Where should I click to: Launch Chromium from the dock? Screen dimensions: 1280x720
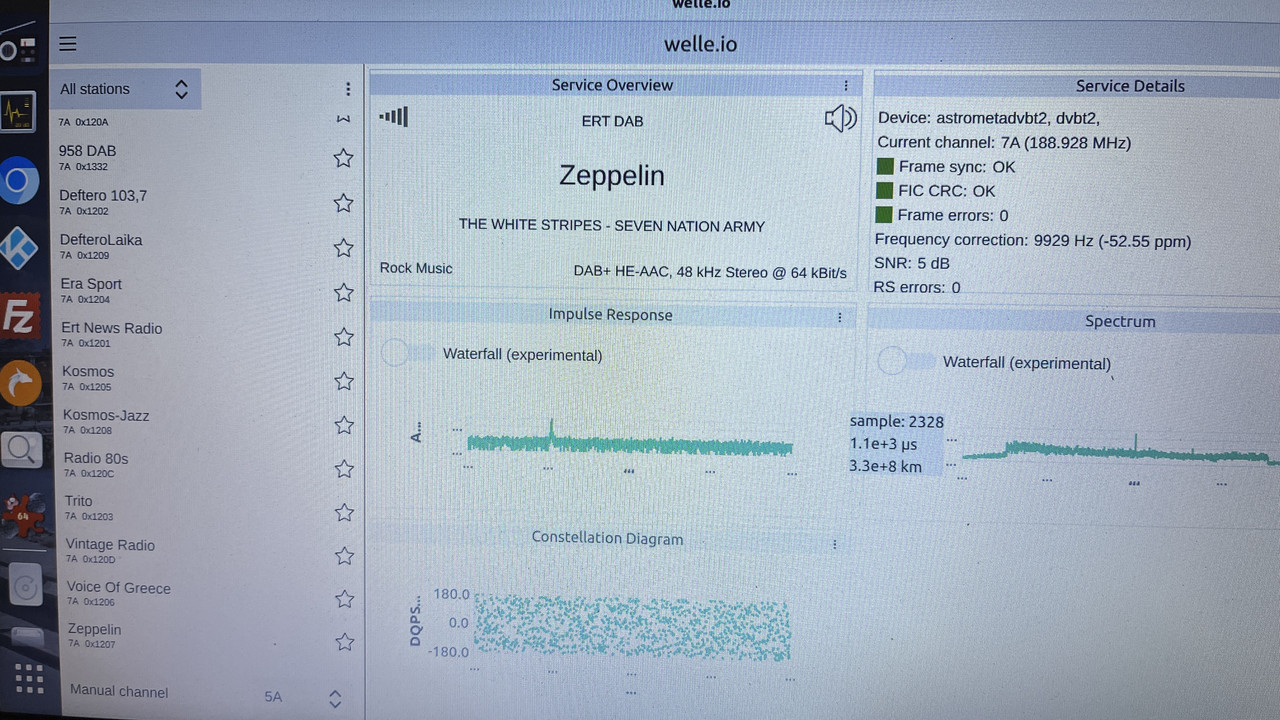pos(18,182)
